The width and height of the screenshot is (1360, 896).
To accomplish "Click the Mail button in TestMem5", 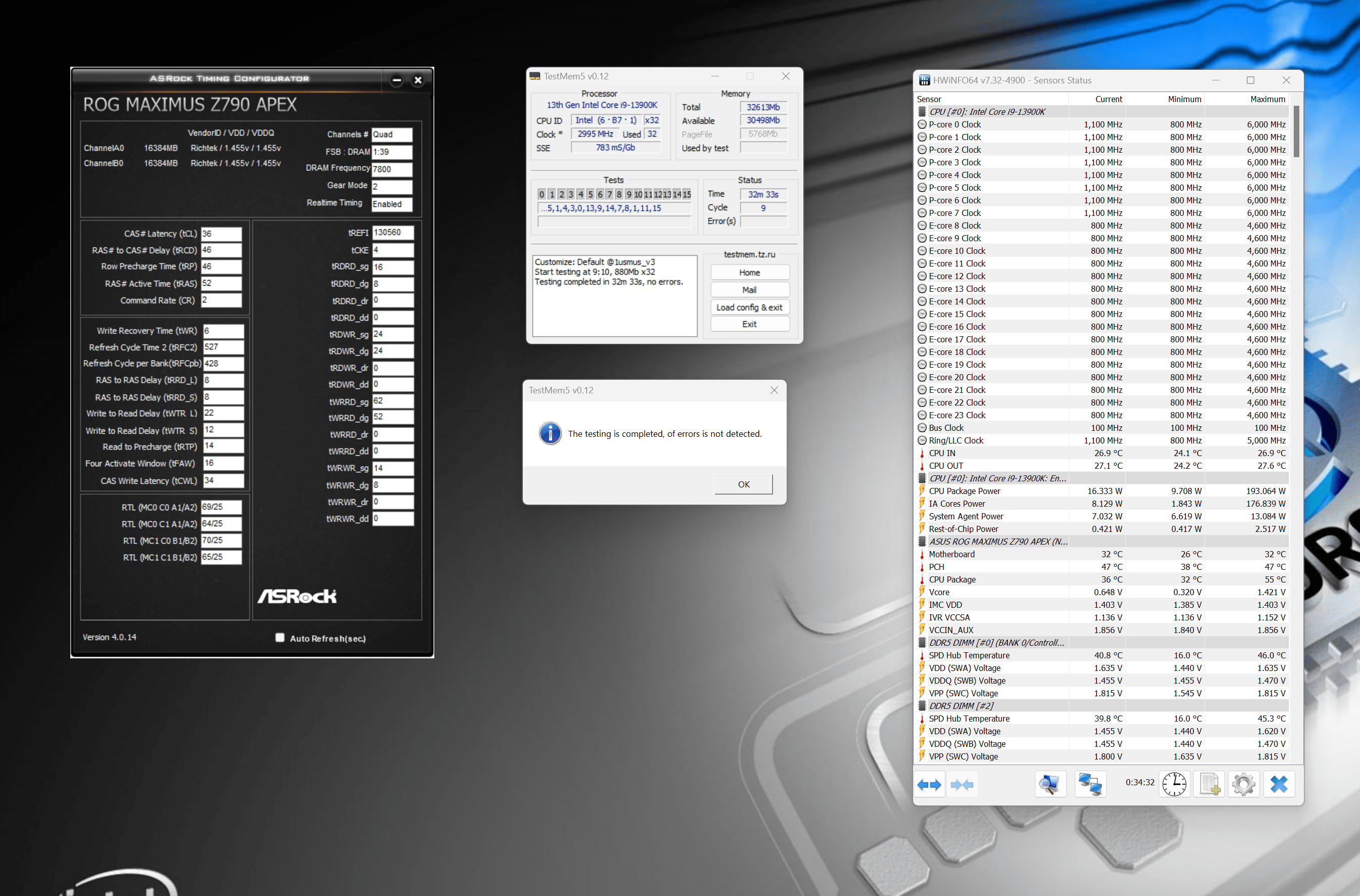I will 749,290.
